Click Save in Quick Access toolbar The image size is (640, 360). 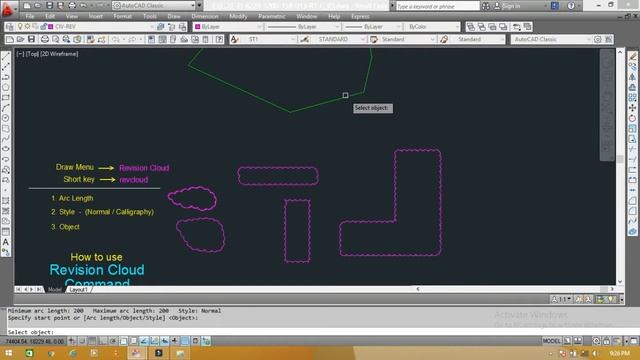[x=49, y=6]
